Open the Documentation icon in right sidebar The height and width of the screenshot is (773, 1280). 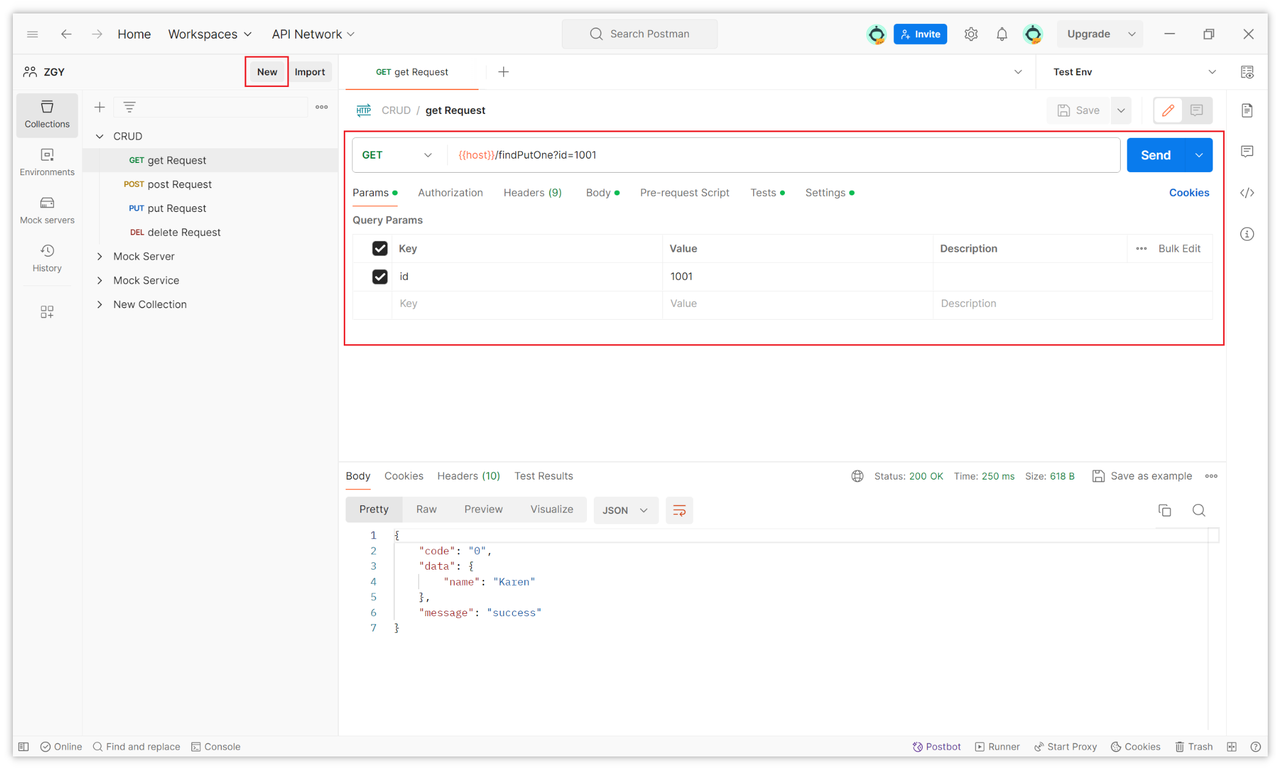click(x=1247, y=110)
